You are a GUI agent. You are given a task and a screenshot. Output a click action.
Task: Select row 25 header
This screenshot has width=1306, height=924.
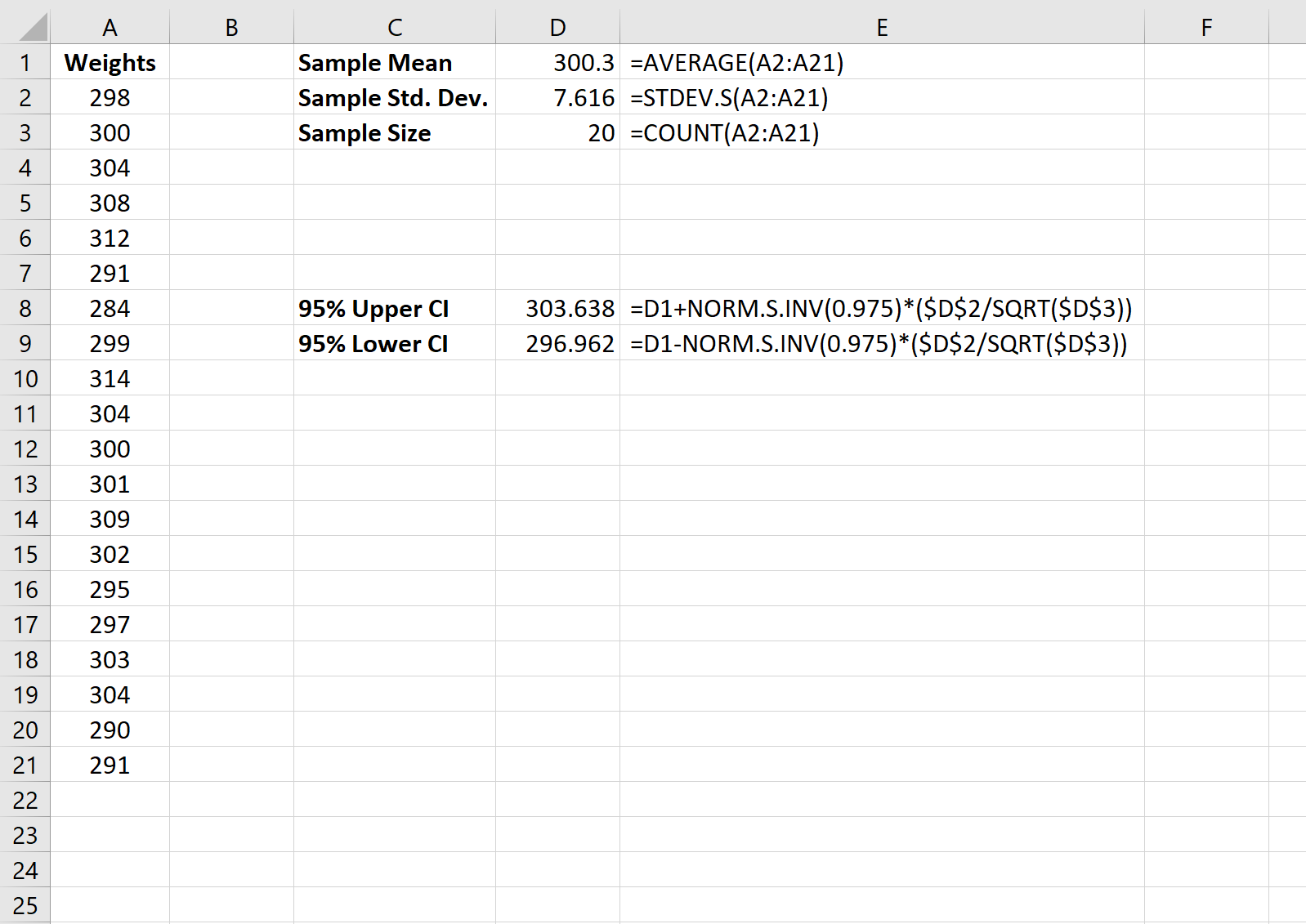click(x=25, y=905)
